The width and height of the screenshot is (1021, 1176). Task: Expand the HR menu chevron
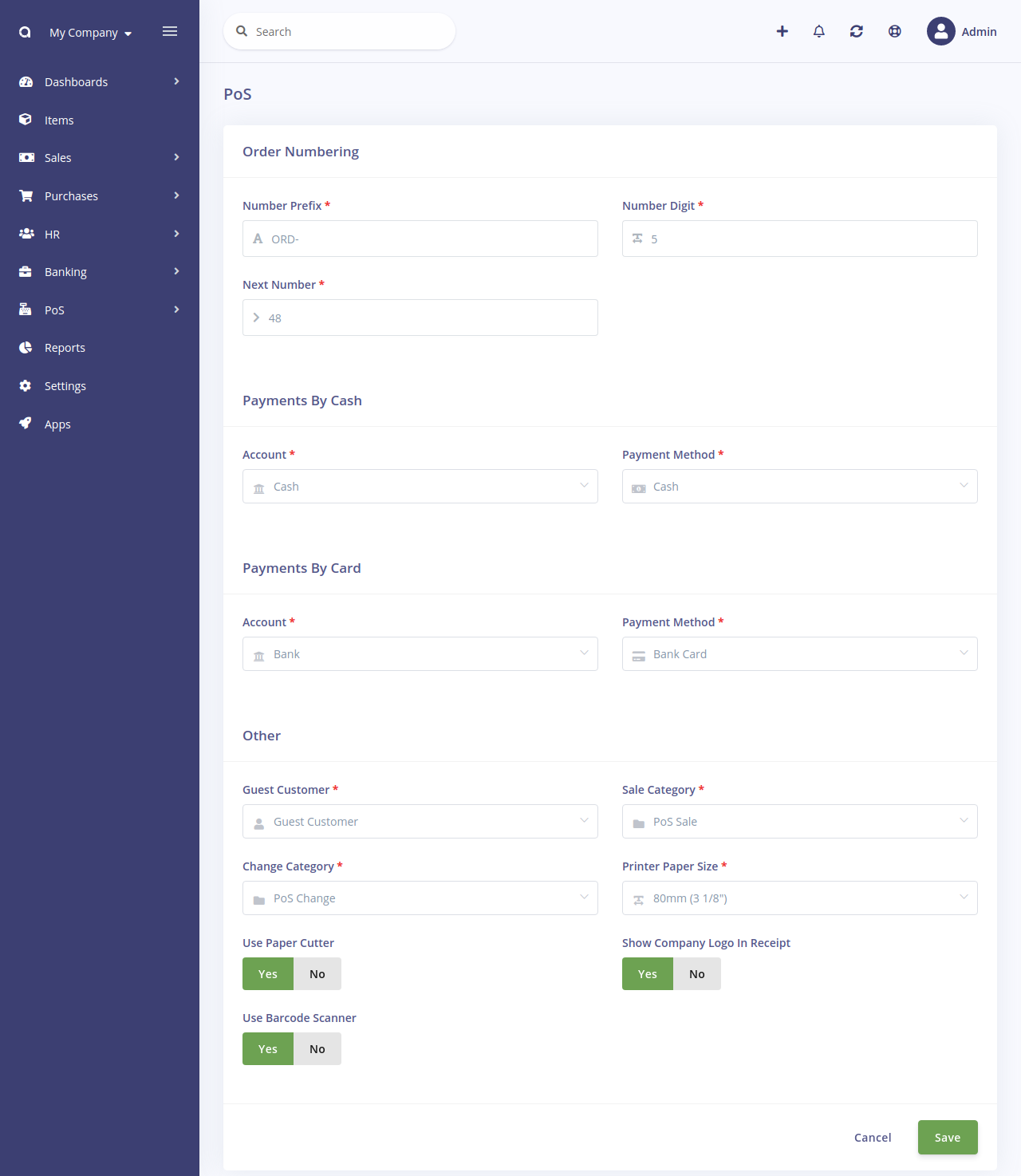pyautogui.click(x=176, y=234)
